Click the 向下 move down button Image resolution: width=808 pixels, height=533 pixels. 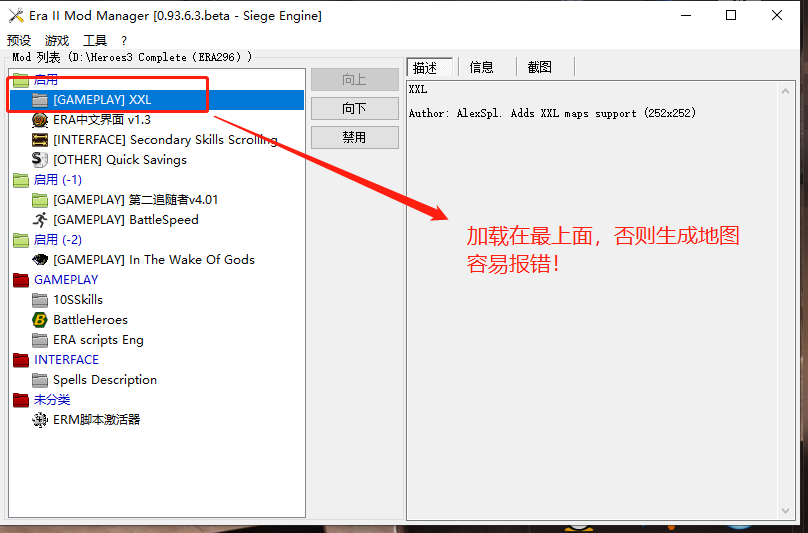(x=355, y=108)
